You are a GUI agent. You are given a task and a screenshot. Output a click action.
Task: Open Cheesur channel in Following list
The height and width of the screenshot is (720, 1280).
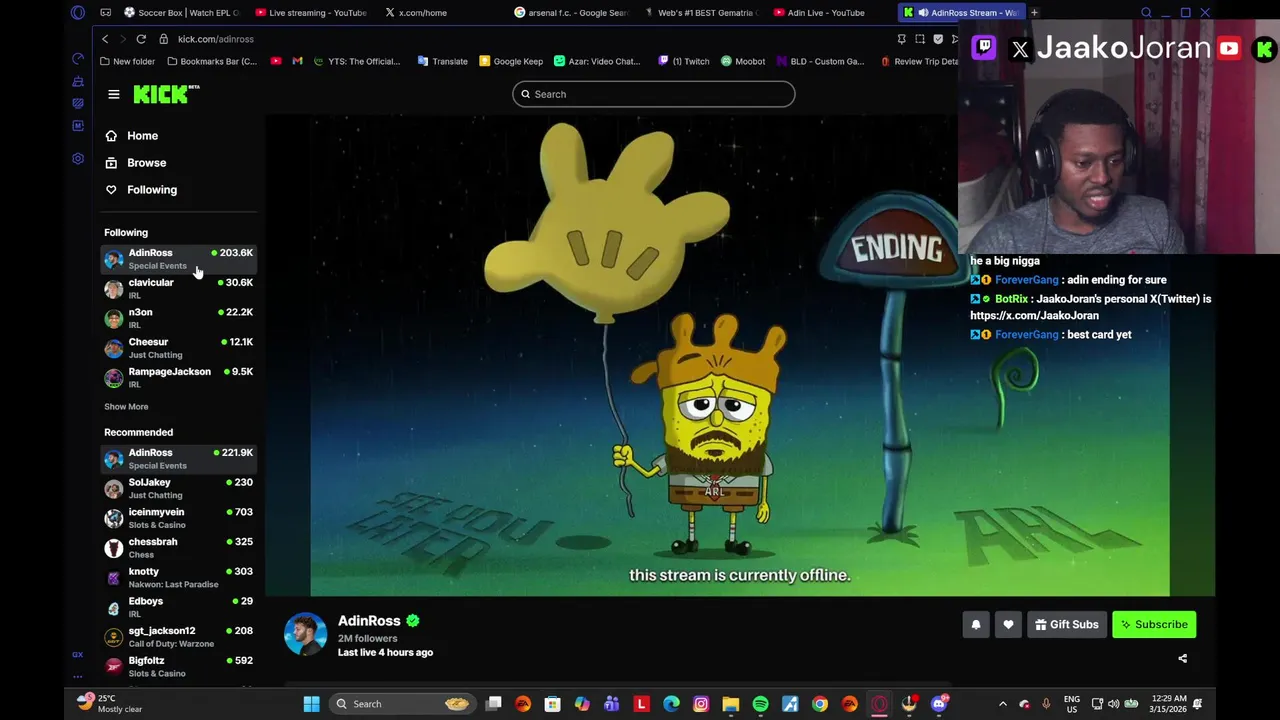click(178, 348)
